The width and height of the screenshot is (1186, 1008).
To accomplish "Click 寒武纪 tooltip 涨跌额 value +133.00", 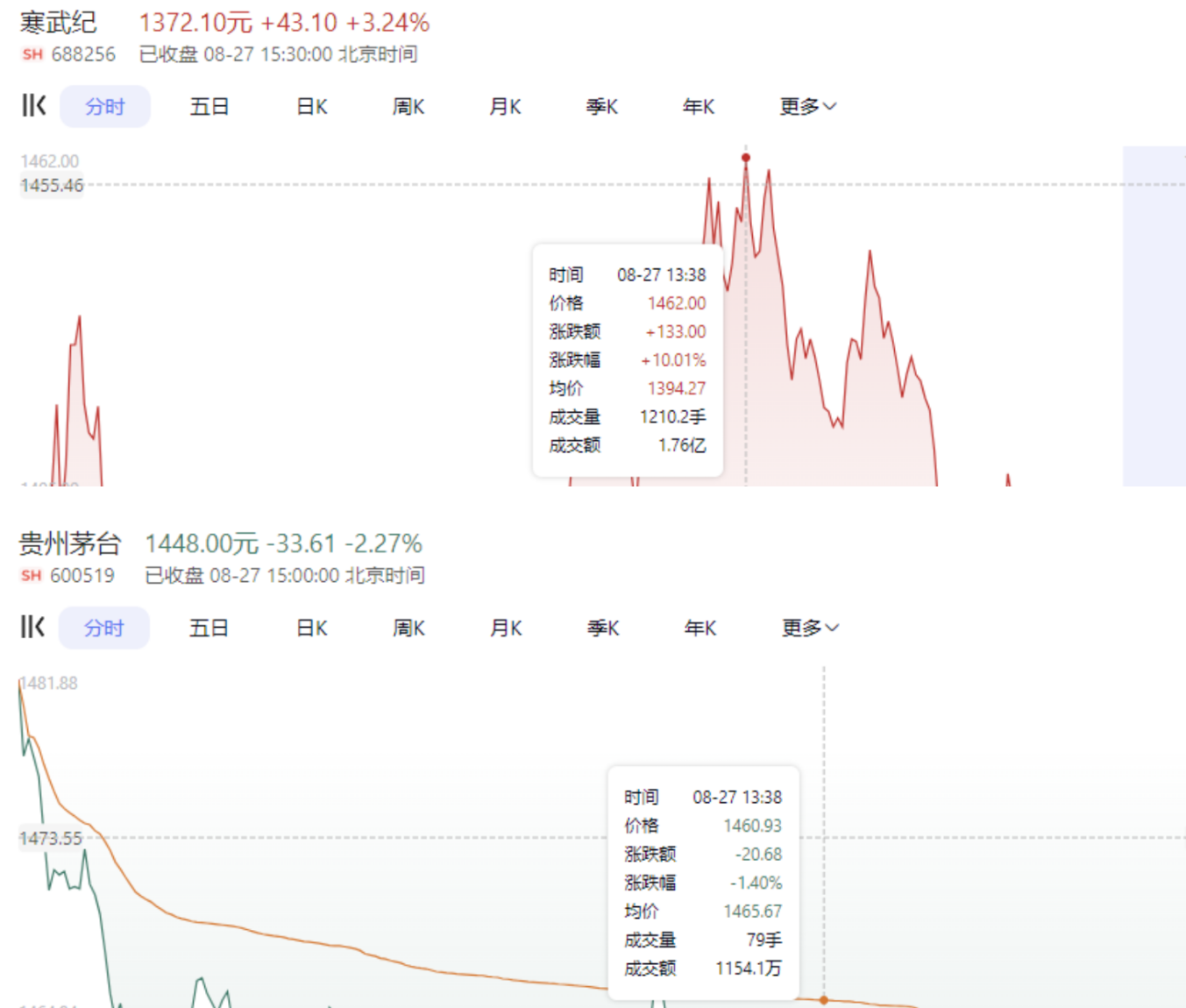I will pos(676,331).
